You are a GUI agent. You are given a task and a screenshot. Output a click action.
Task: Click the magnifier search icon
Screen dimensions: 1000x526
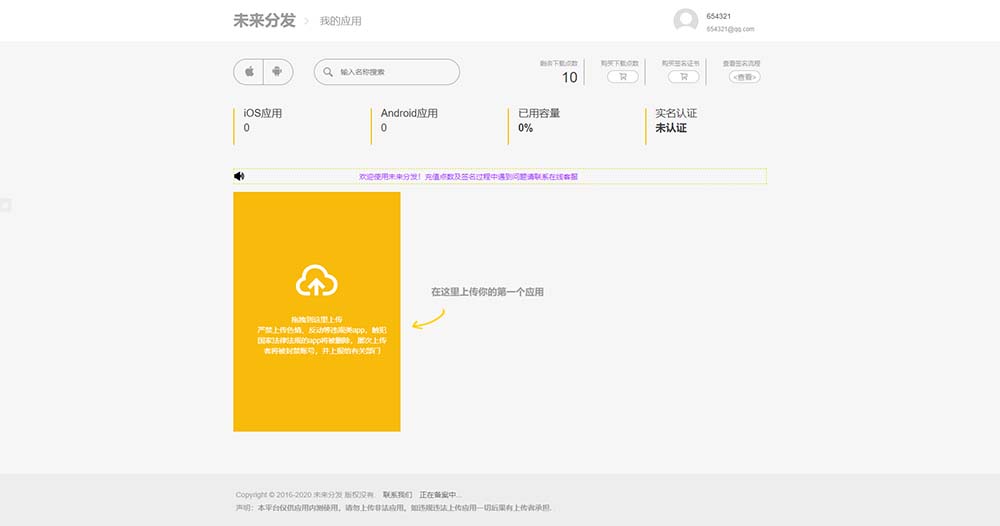tap(328, 72)
